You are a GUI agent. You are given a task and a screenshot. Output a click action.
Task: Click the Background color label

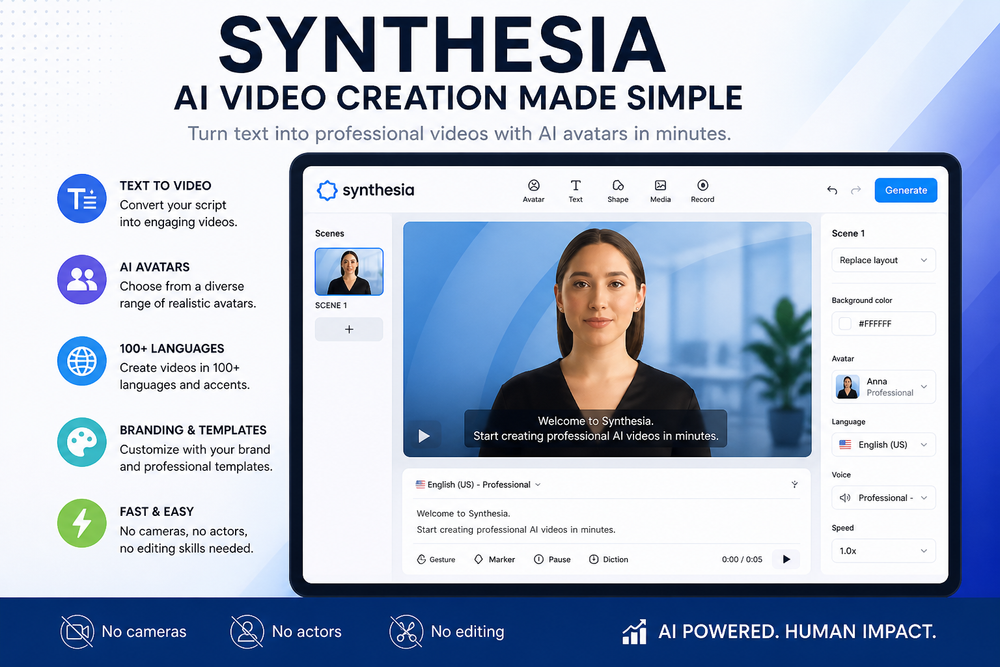coord(862,300)
